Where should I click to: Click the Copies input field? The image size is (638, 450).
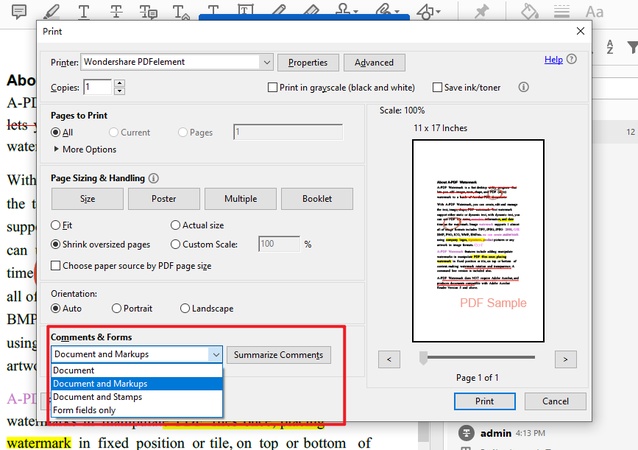point(97,87)
